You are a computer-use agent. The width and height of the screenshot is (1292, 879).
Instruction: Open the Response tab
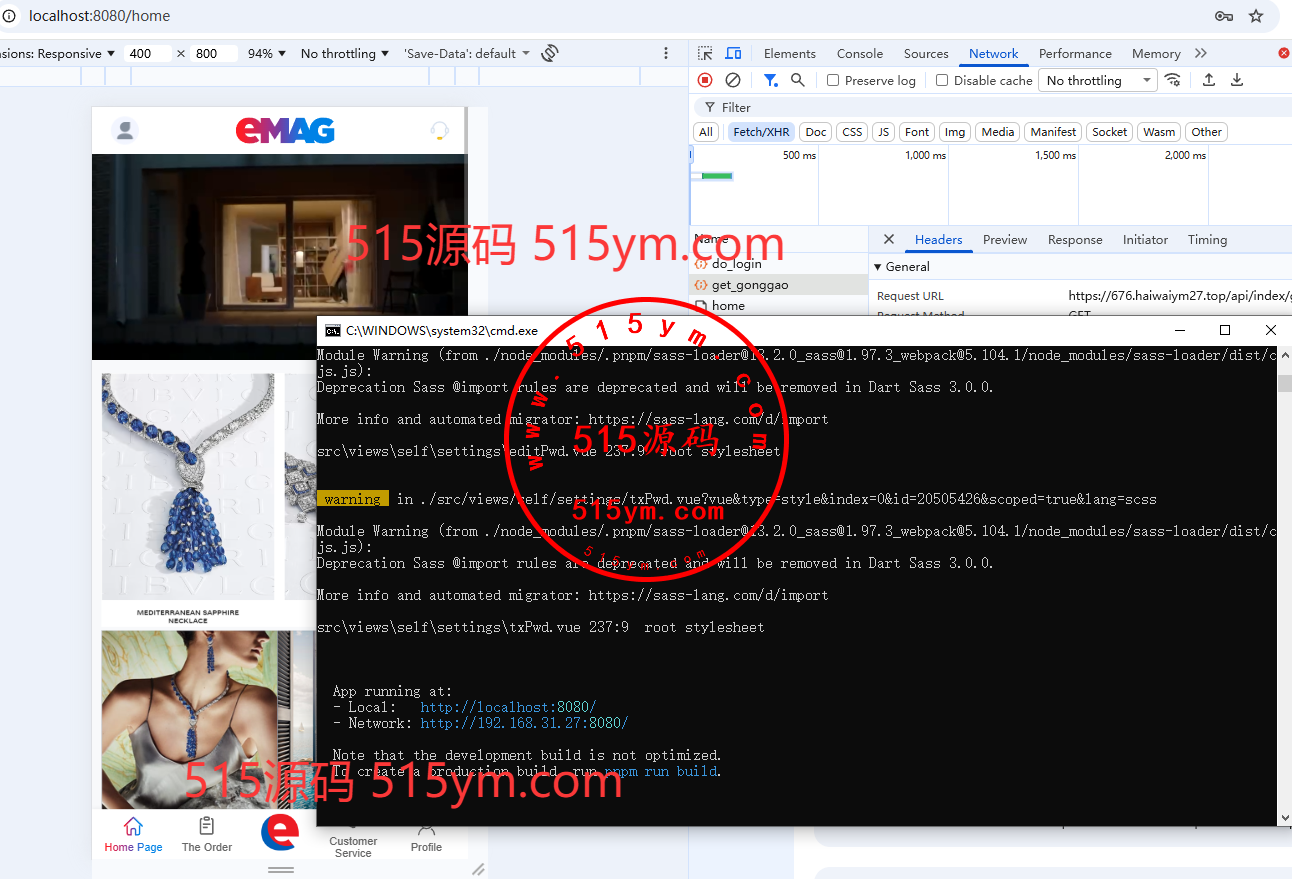1074,240
